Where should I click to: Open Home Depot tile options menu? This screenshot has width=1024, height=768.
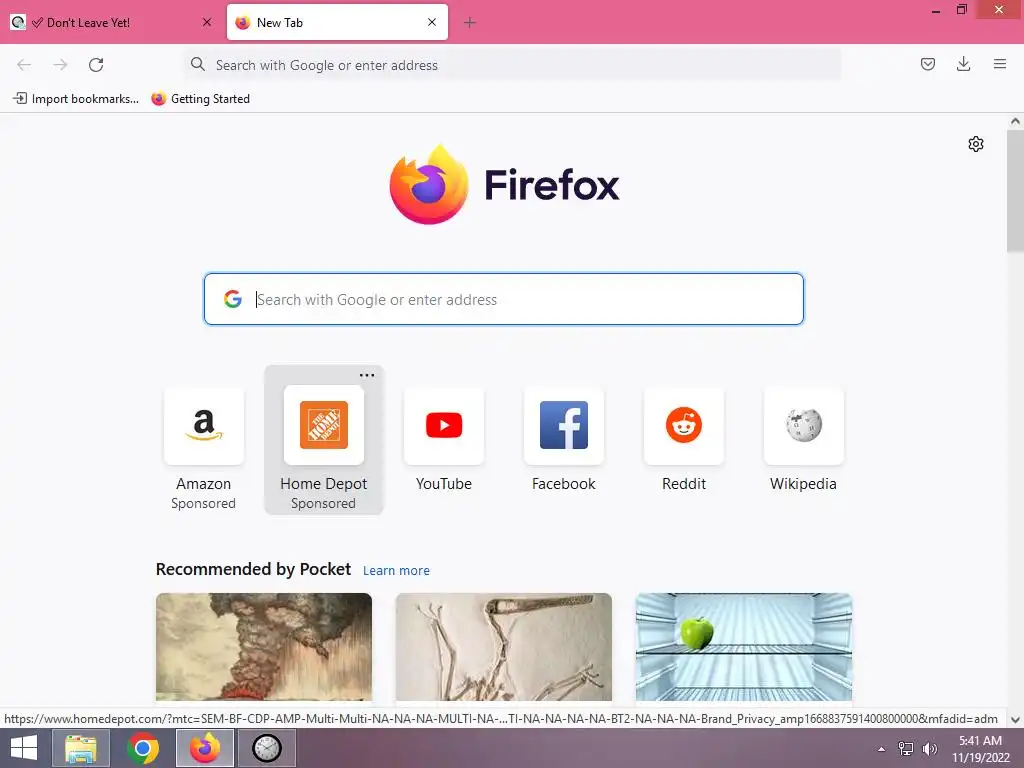[x=367, y=375]
